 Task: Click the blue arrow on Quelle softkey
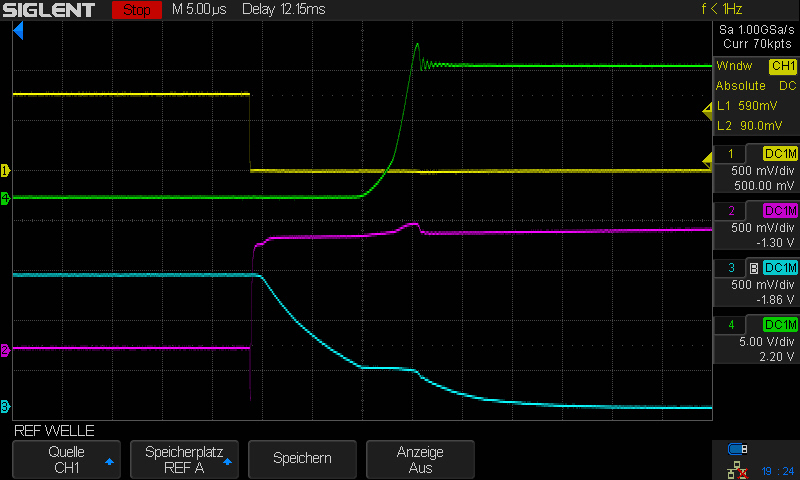pyautogui.click(x=109, y=462)
